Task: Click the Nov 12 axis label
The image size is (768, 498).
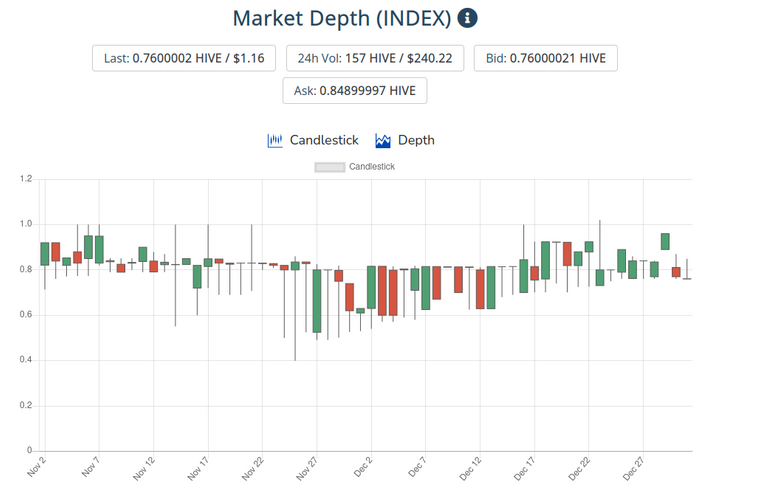Action: tap(144, 468)
